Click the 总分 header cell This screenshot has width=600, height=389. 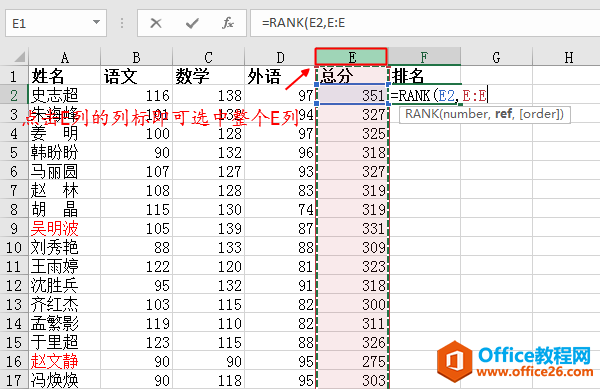[352, 75]
